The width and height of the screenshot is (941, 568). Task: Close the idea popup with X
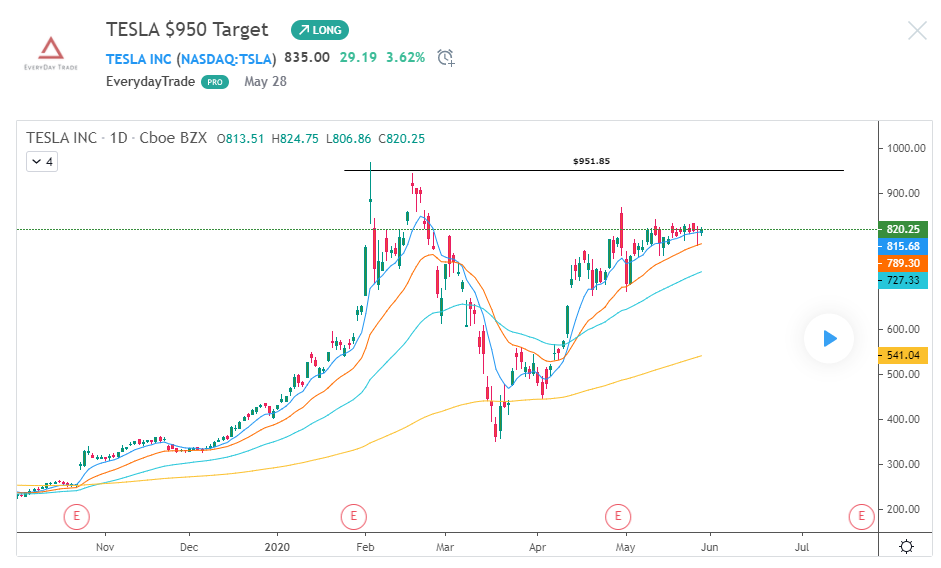click(x=917, y=30)
